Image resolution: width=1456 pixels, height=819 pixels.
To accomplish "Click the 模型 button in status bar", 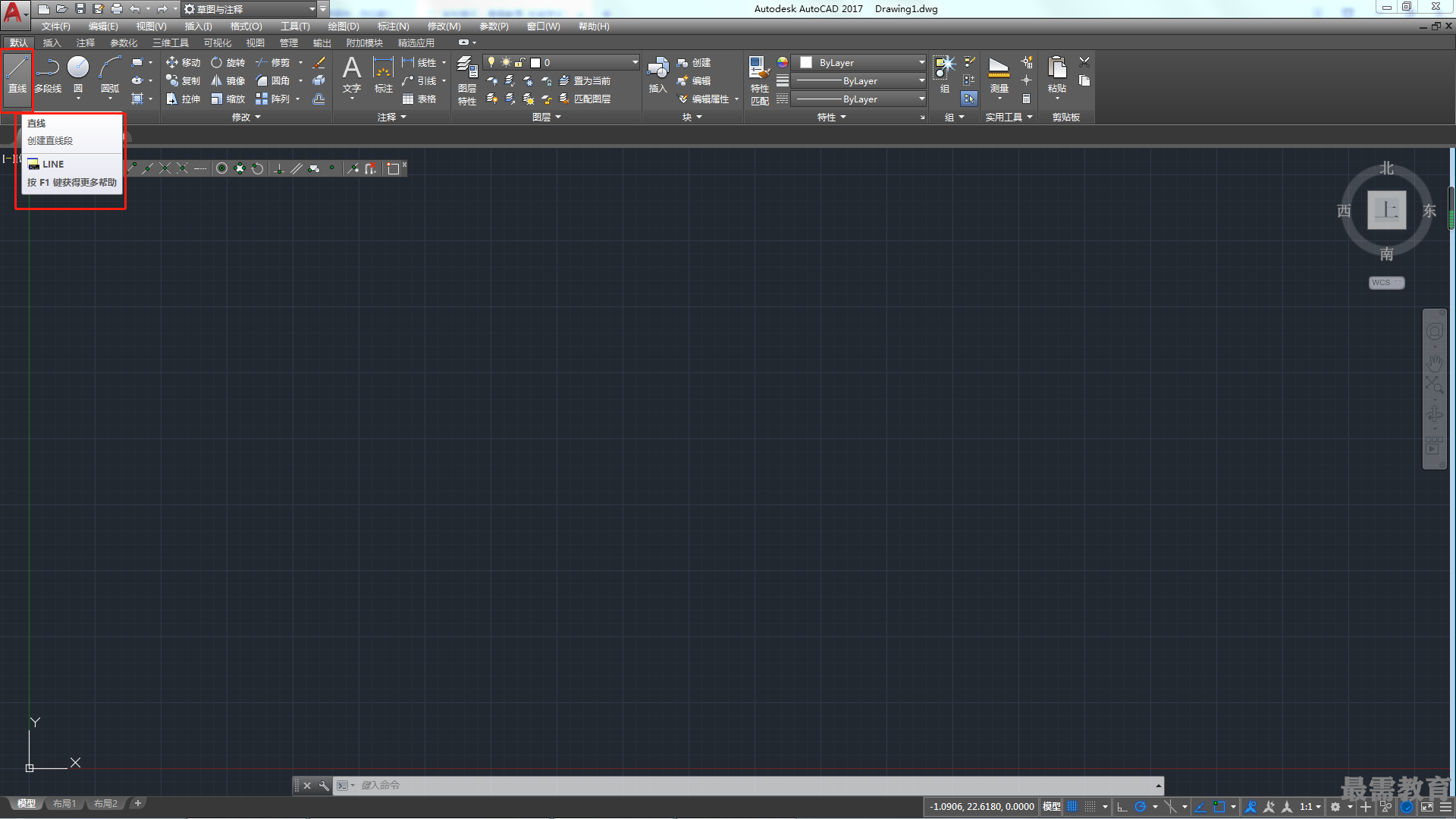I will pyautogui.click(x=1051, y=807).
